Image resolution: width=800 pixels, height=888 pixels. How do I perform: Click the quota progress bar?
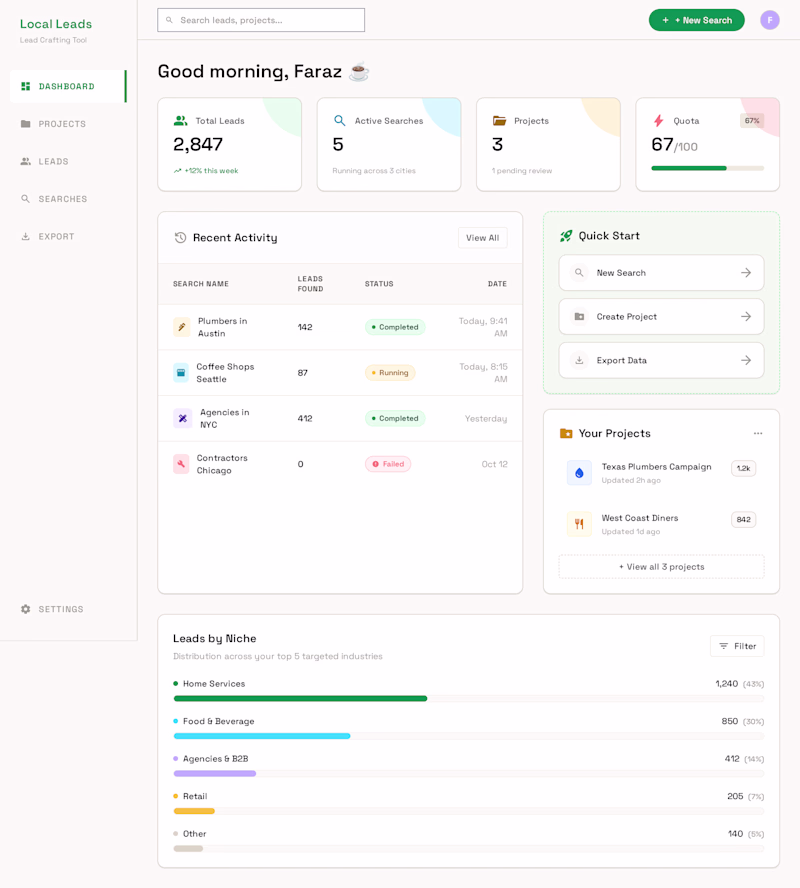point(707,168)
